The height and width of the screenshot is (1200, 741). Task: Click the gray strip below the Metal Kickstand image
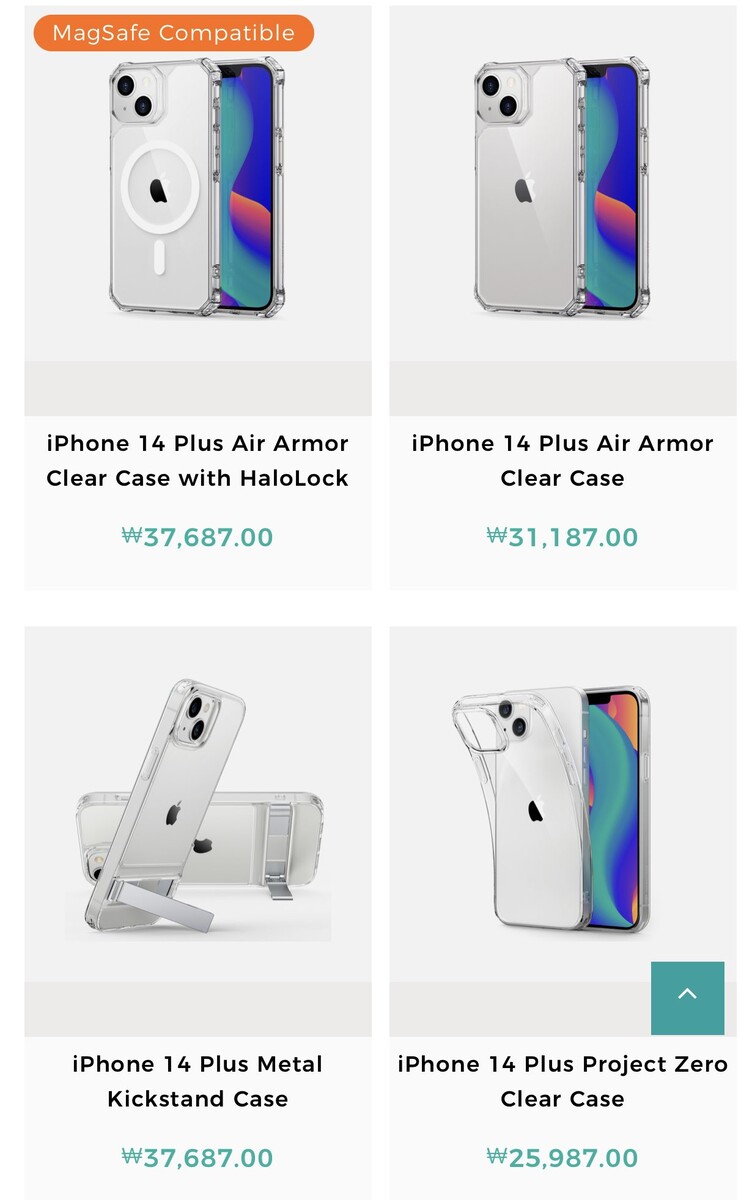pos(198,1009)
